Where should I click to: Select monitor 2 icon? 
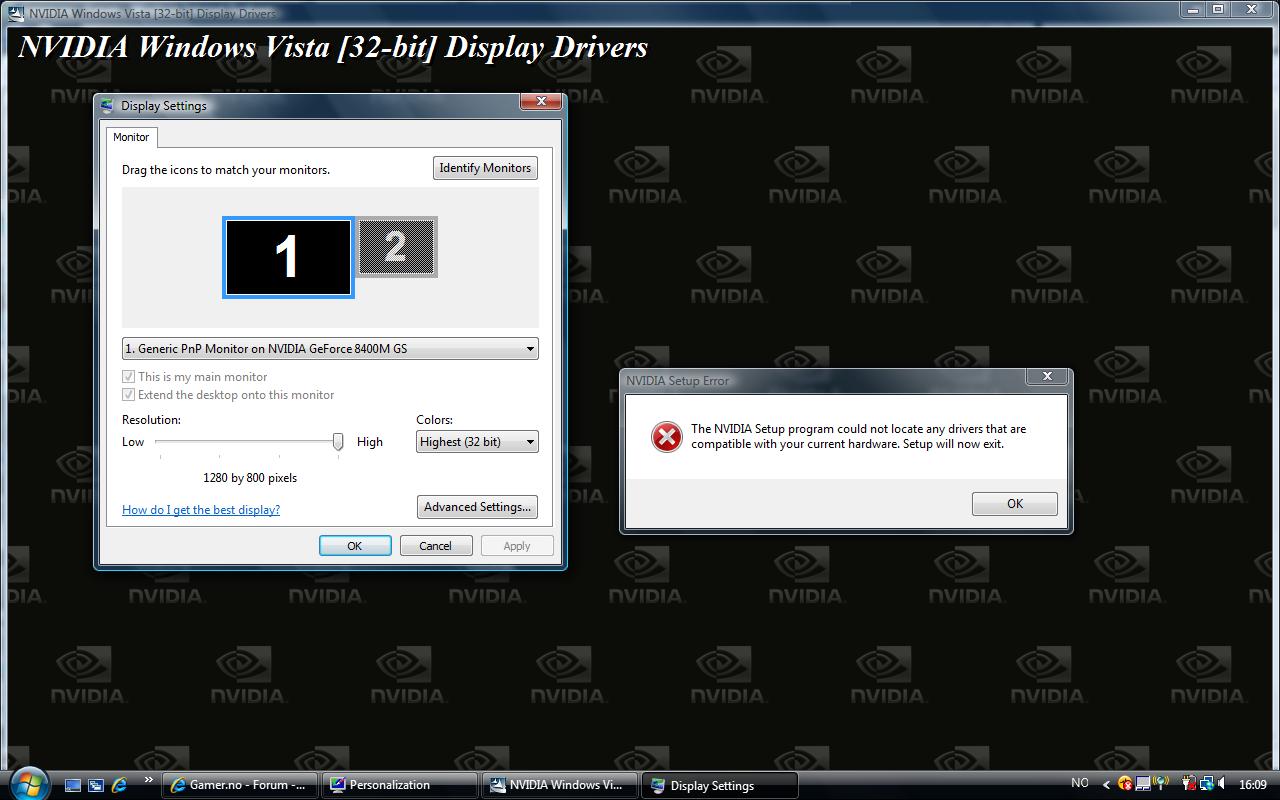tap(396, 247)
